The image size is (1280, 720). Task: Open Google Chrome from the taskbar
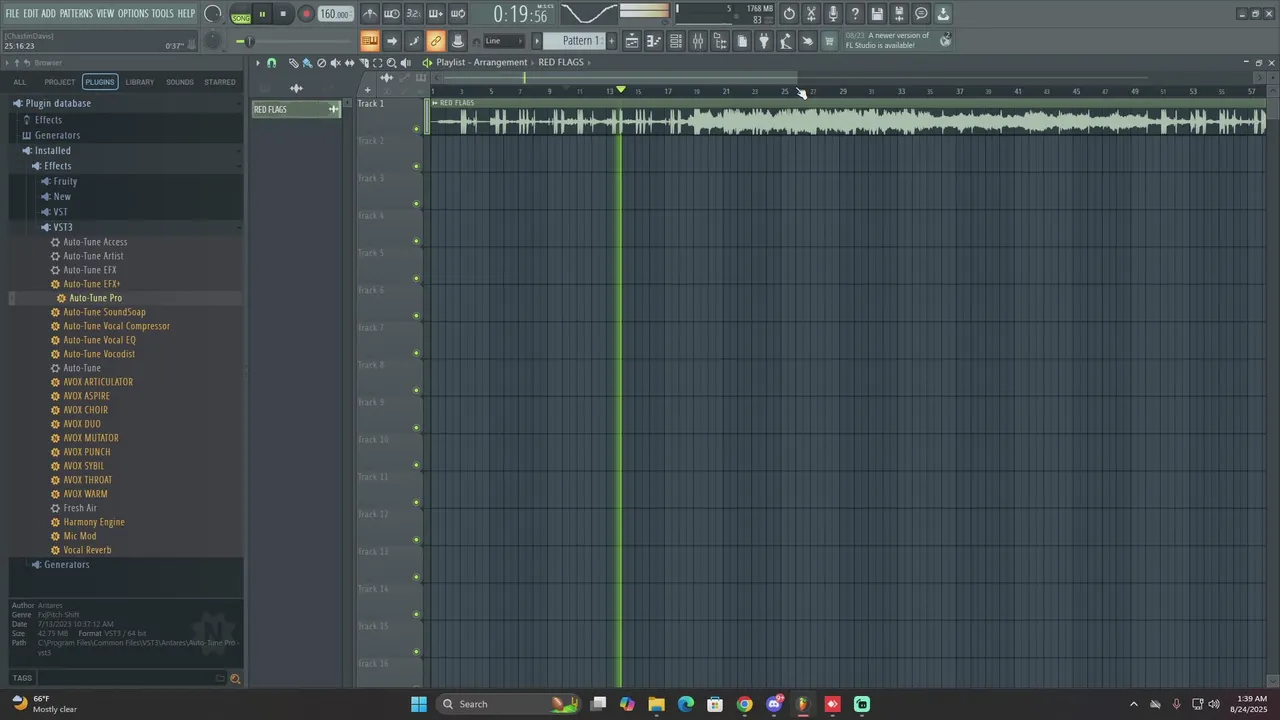coord(744,704)
